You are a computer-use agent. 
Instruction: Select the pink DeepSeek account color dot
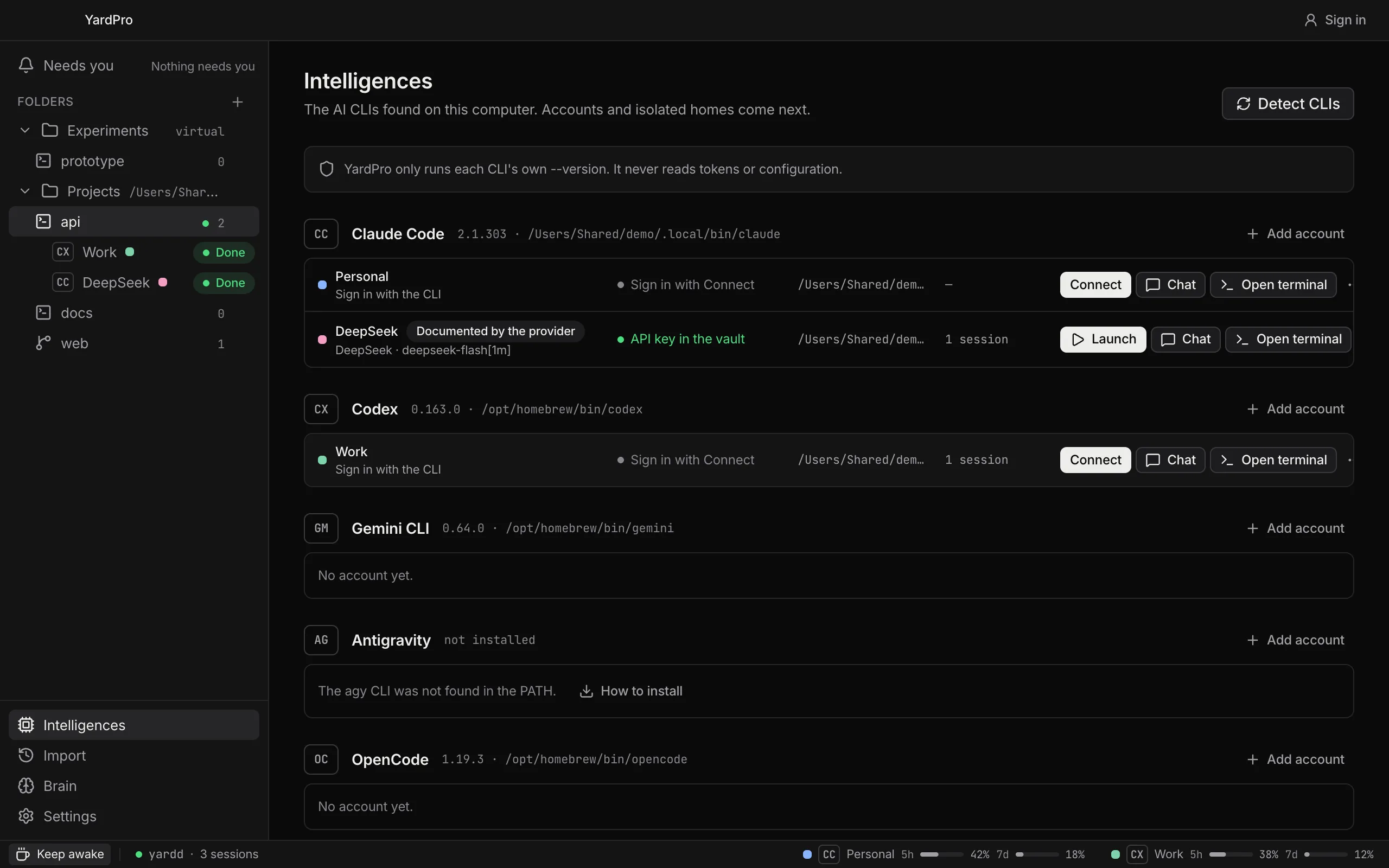tap(323, 339)
